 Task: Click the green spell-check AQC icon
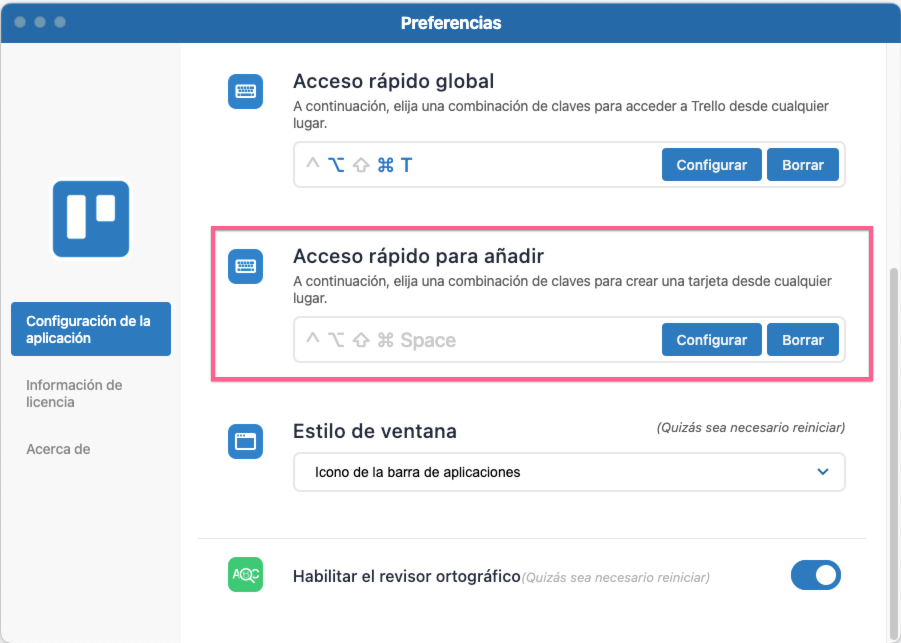(245, 575)
